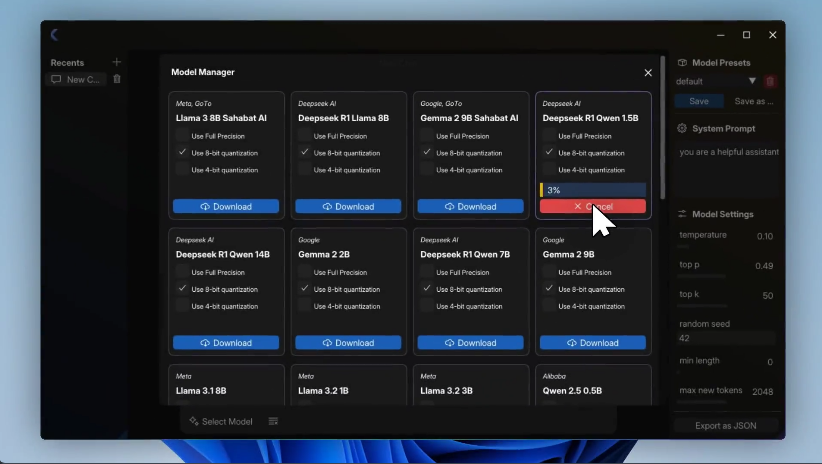Select the Qwen 2.5 0.5B card title
Image resolution: width=822 pixels, height=464 pixels.
coord(572,391)
